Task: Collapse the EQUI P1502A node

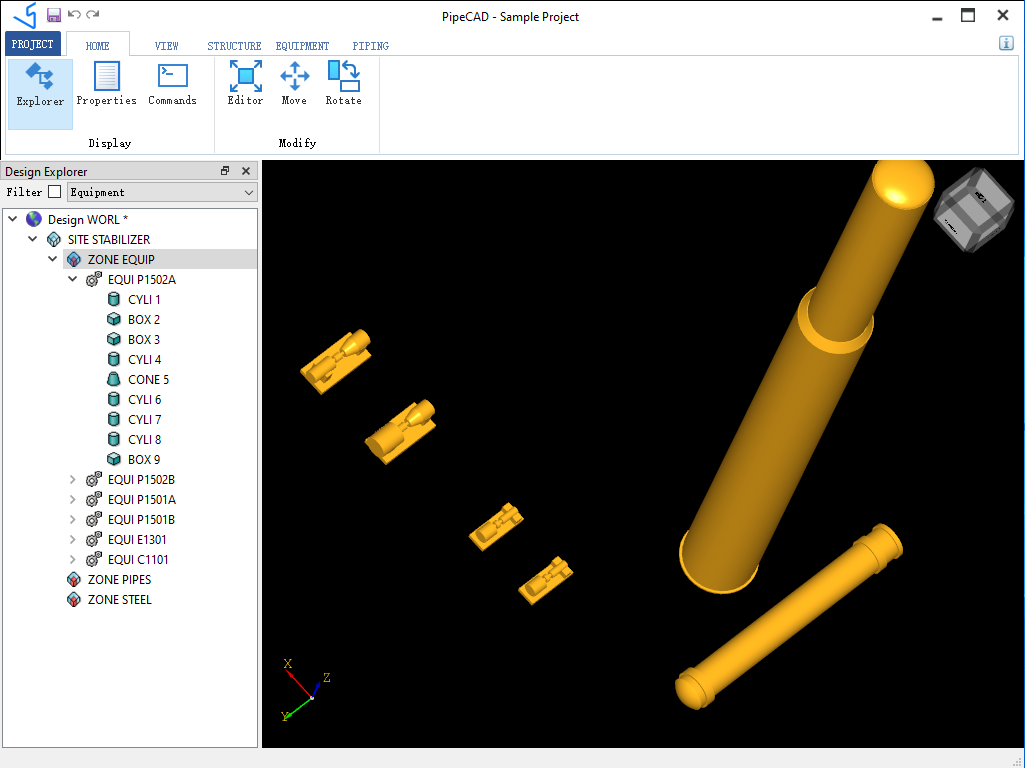Action: click(x=73, y=279)
